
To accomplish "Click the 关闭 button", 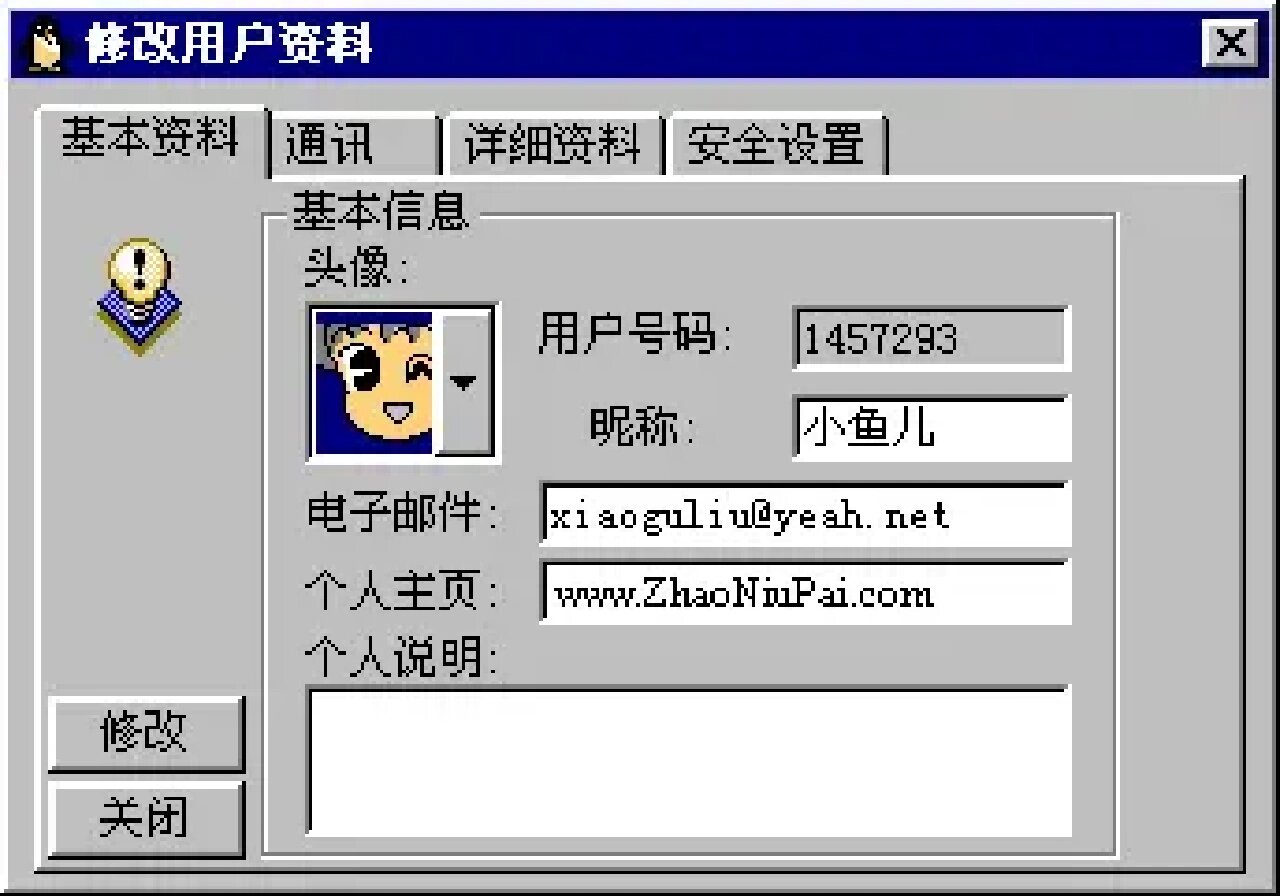I will (x=145, y=819).
